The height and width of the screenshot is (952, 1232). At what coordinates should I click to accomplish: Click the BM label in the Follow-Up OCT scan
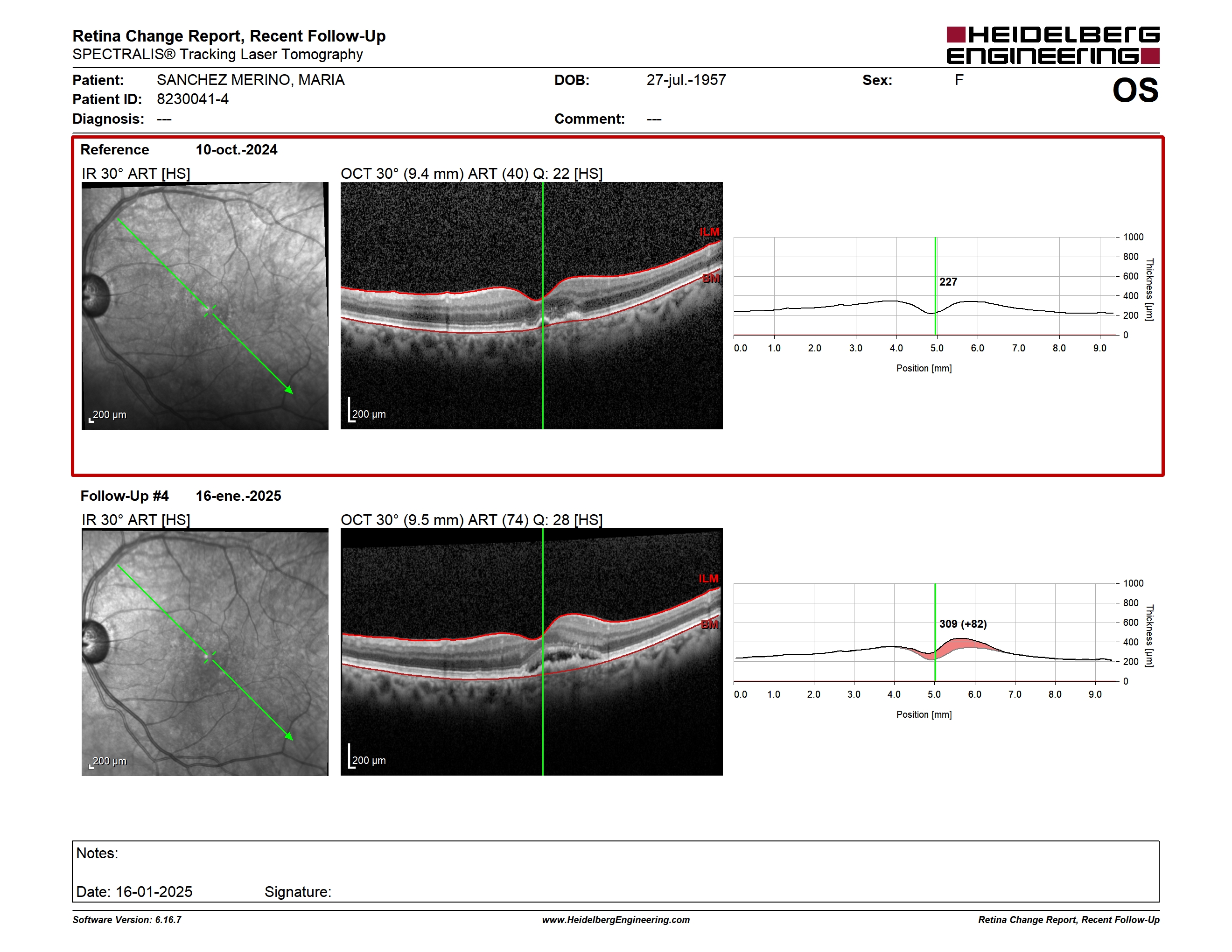(x=710, y=625)
